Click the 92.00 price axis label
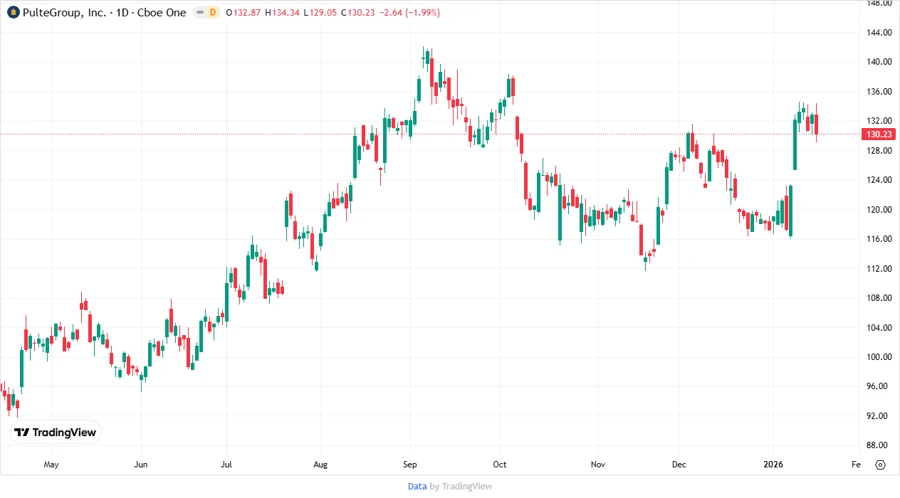The width and height of the screenshot is (900, 498). [879, 416]
